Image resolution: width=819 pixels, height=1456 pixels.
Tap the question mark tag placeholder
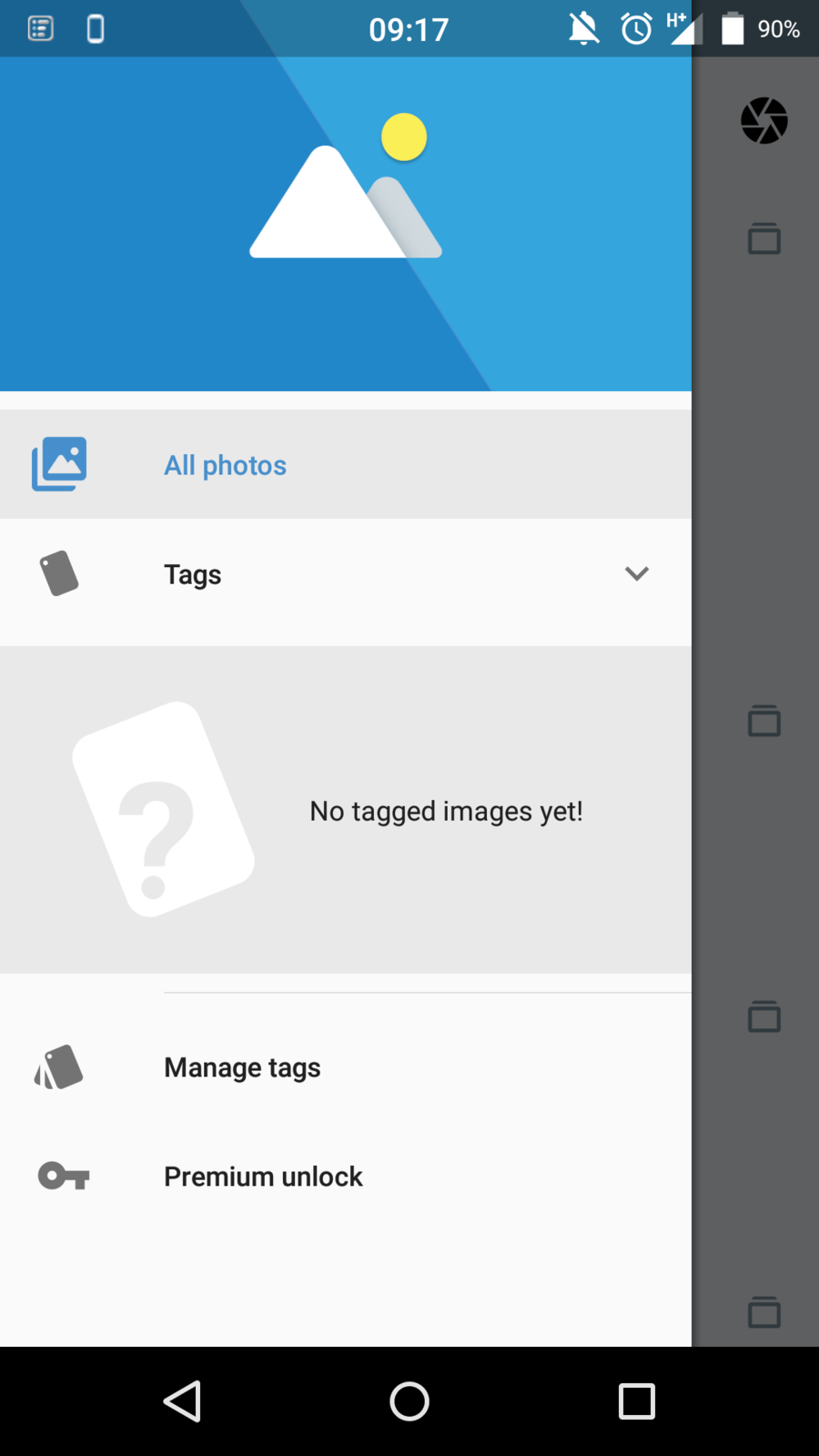(163, 809)
